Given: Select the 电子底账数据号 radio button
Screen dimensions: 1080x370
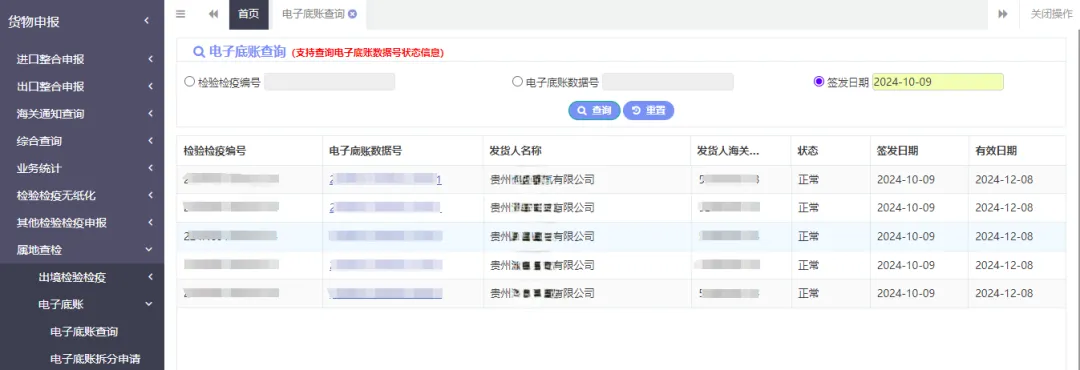Looking at the screenshot, I should click(x=517, y=81).
